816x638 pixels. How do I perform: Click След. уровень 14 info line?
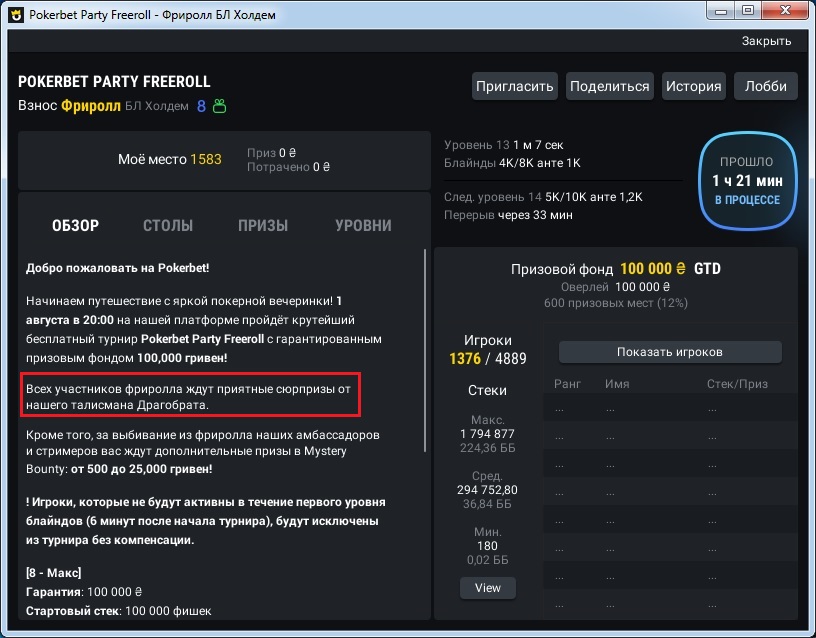click(x=543, y=197)
